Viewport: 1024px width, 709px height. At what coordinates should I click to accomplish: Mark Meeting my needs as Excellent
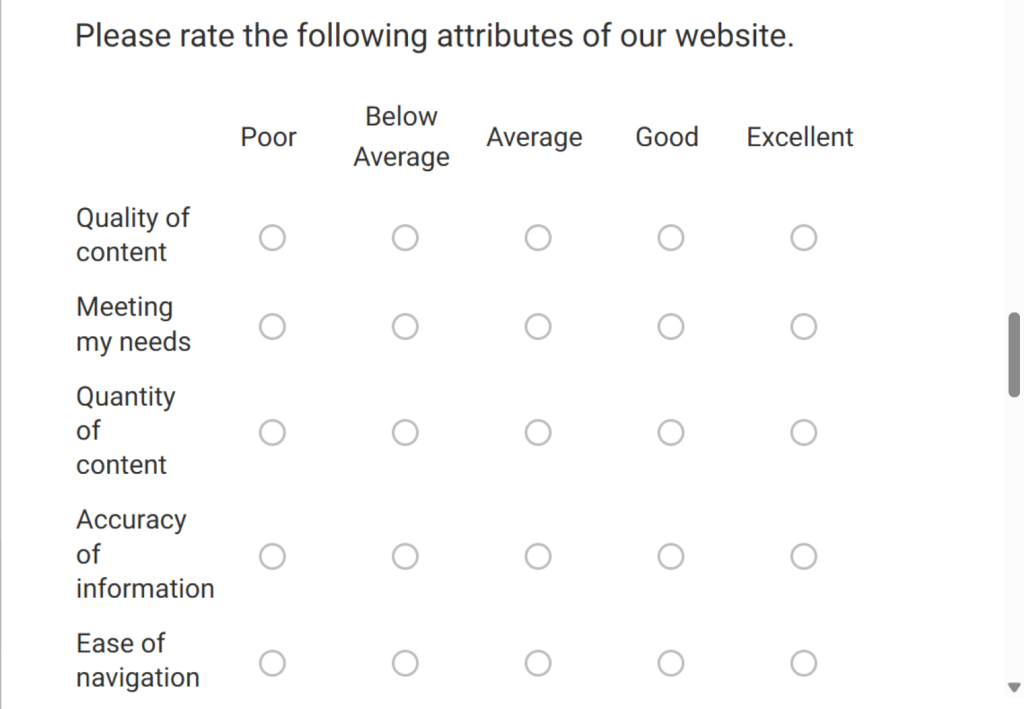pos(803,327)
